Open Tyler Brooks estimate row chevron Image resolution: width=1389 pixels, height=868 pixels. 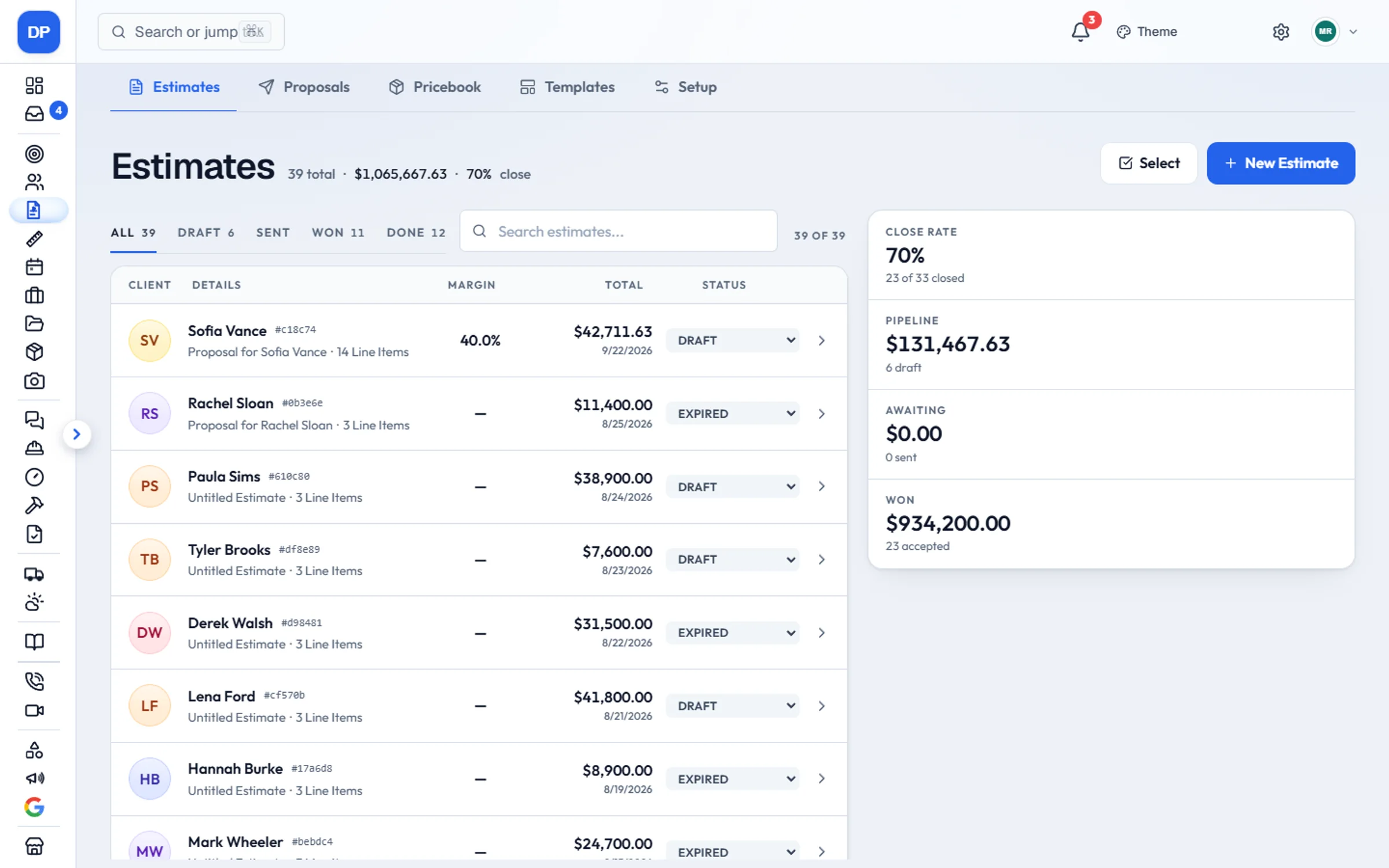point(821,560)
